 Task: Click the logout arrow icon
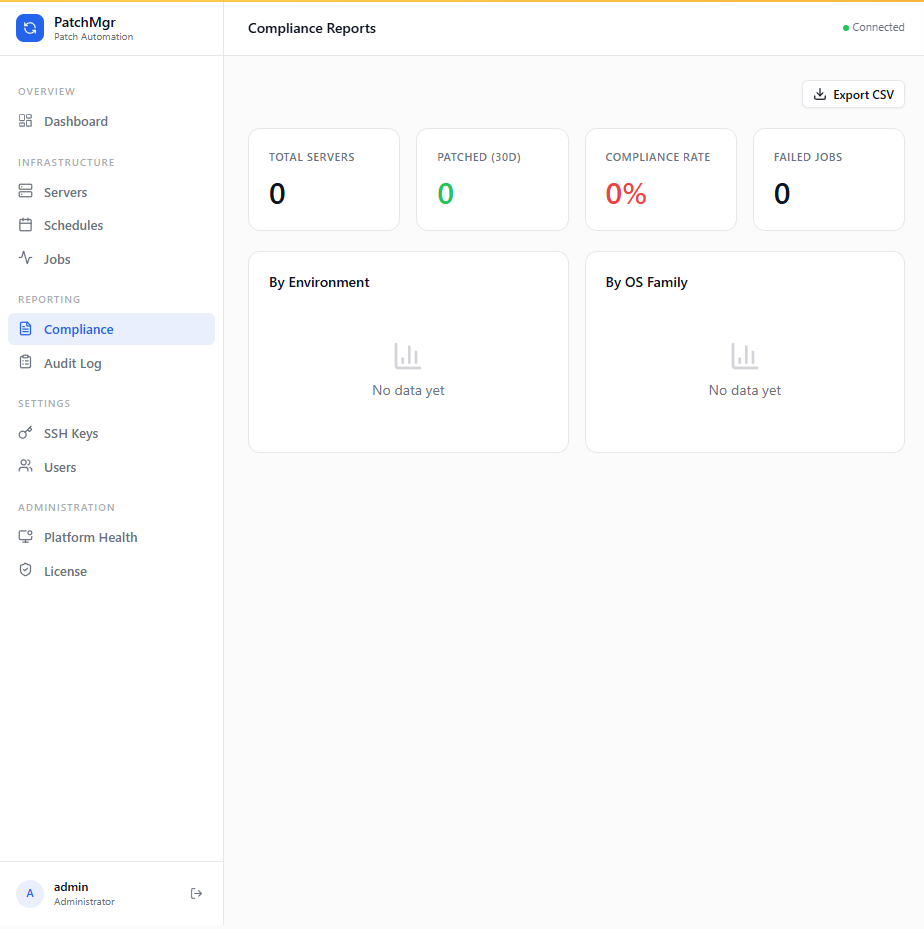(197, 893)
